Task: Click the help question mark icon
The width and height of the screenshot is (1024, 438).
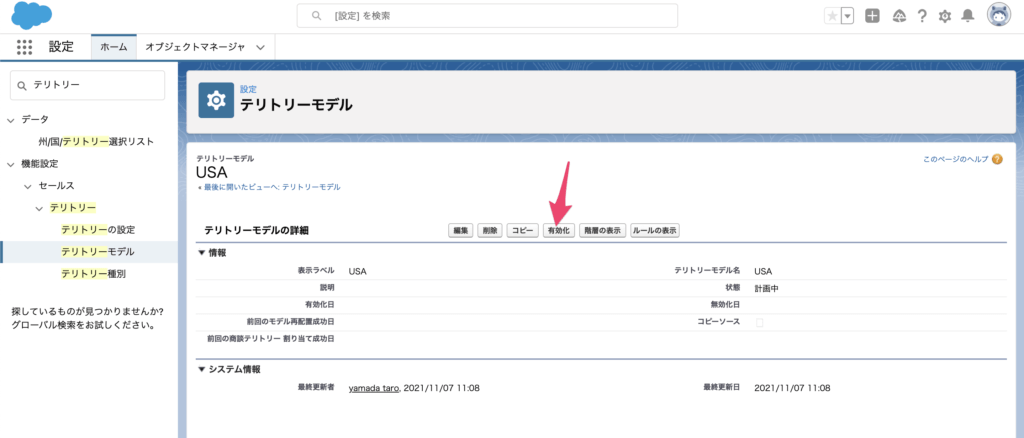Action: [x=922, y=16]
